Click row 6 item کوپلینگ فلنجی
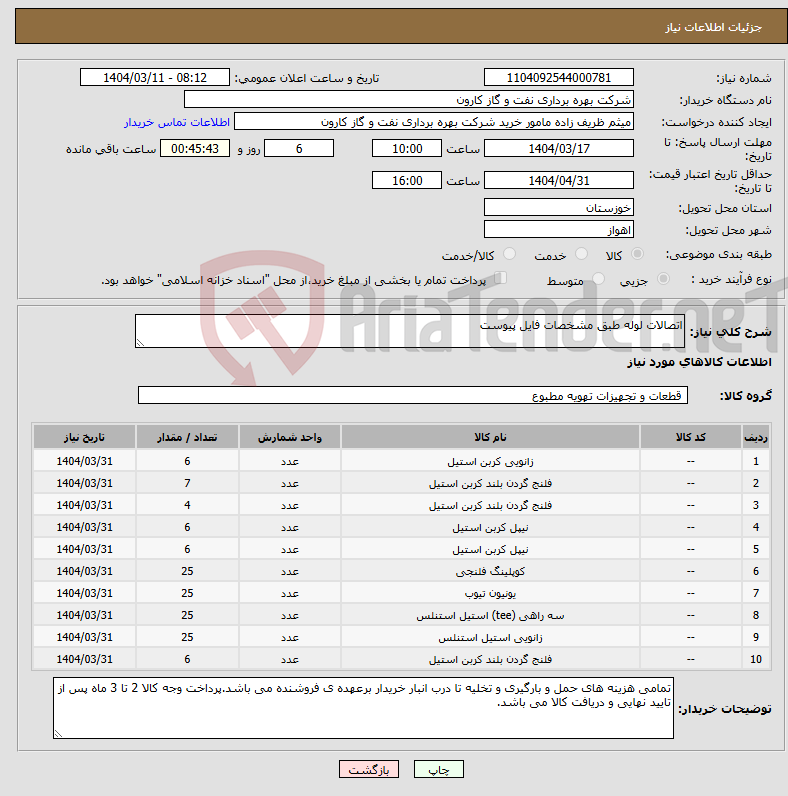The width and height of the screenshot is (788, 796). point(490,571)
